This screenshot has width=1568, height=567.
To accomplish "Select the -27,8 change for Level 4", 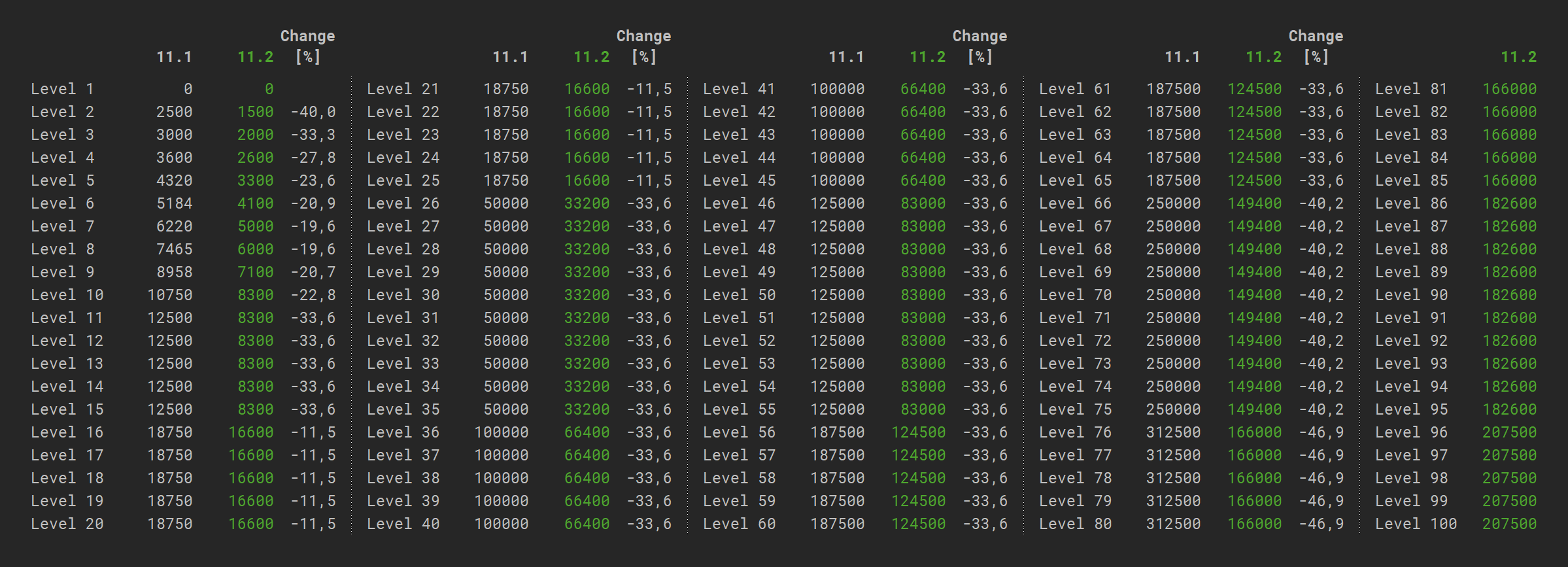I will pos(313,158).
